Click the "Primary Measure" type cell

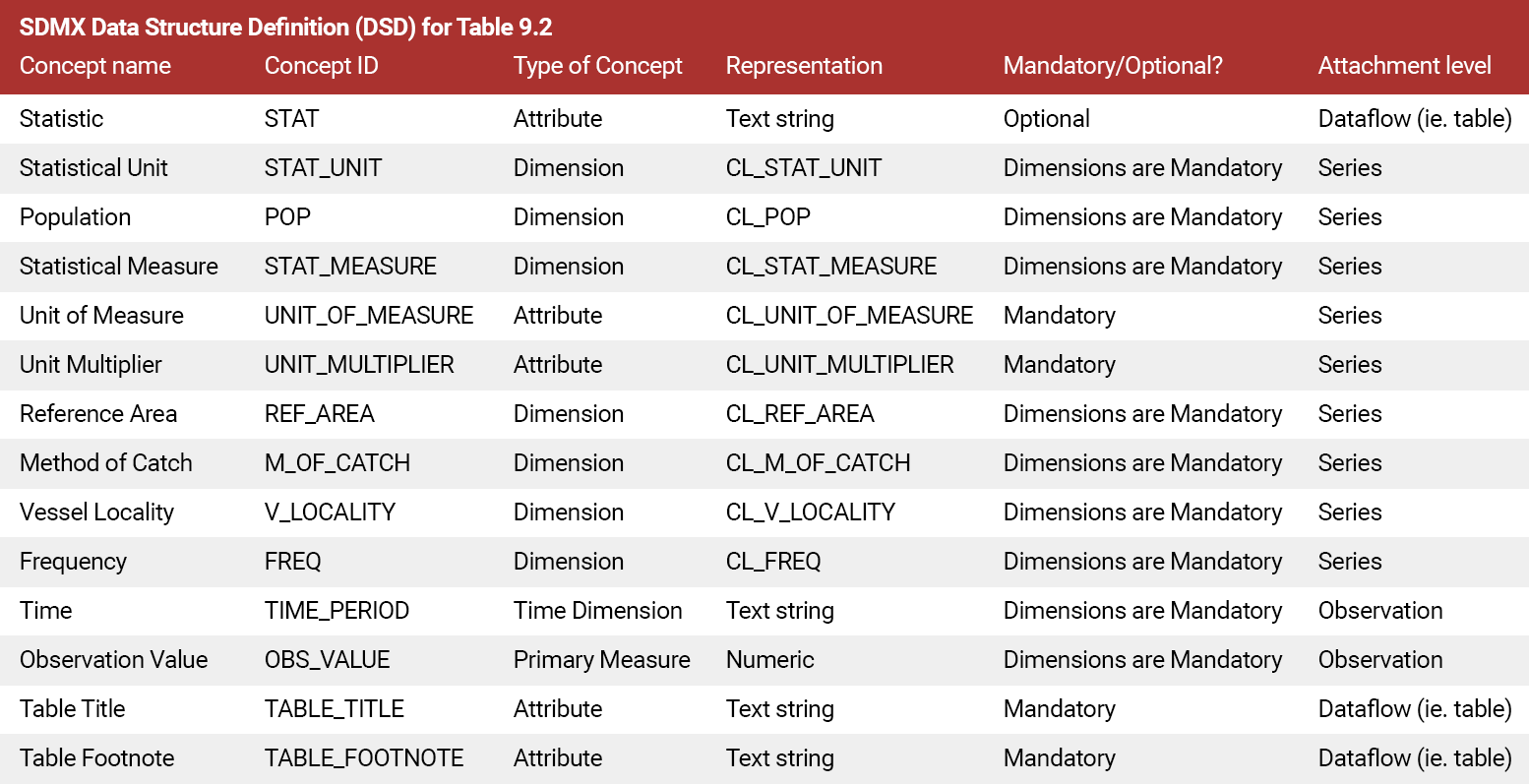(601, 660)
